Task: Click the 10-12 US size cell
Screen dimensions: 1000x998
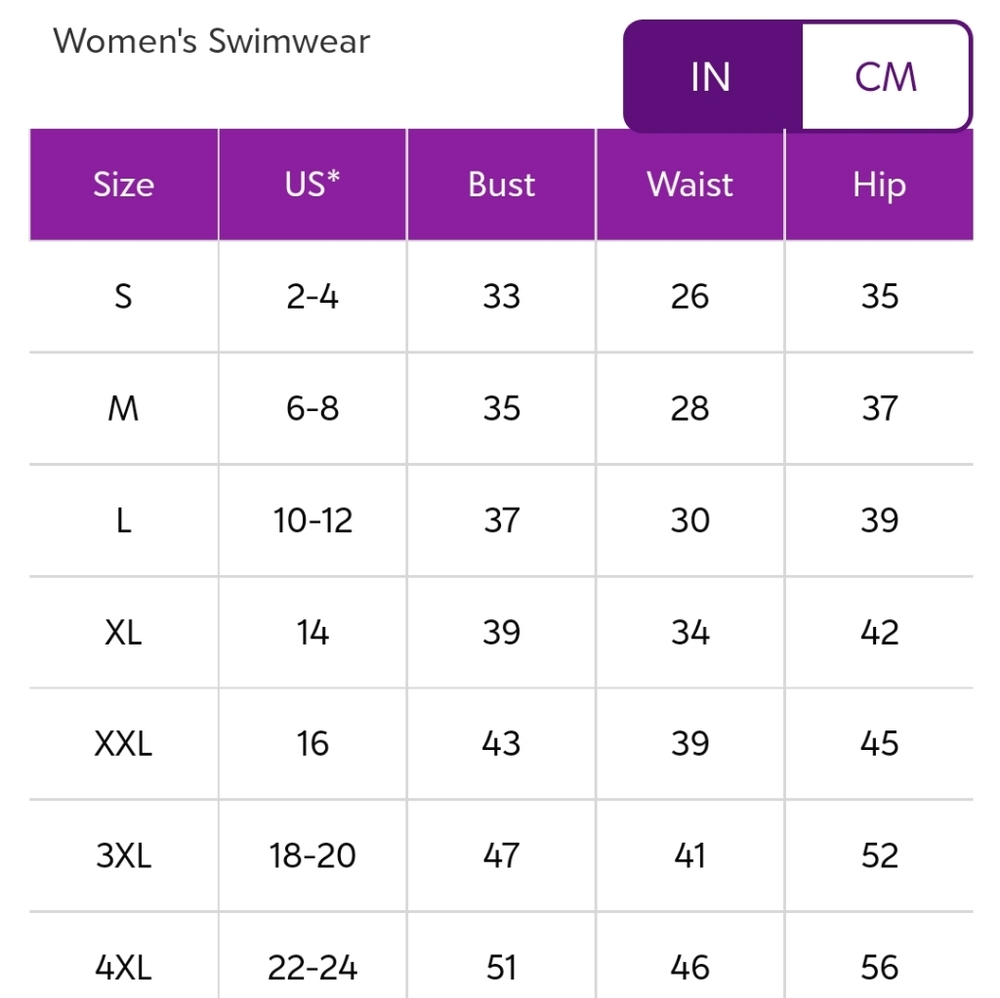Action: coord(312,520)
